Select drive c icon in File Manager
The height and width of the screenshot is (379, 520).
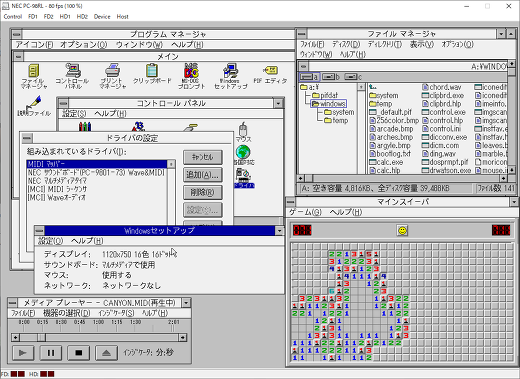(353, 77)
